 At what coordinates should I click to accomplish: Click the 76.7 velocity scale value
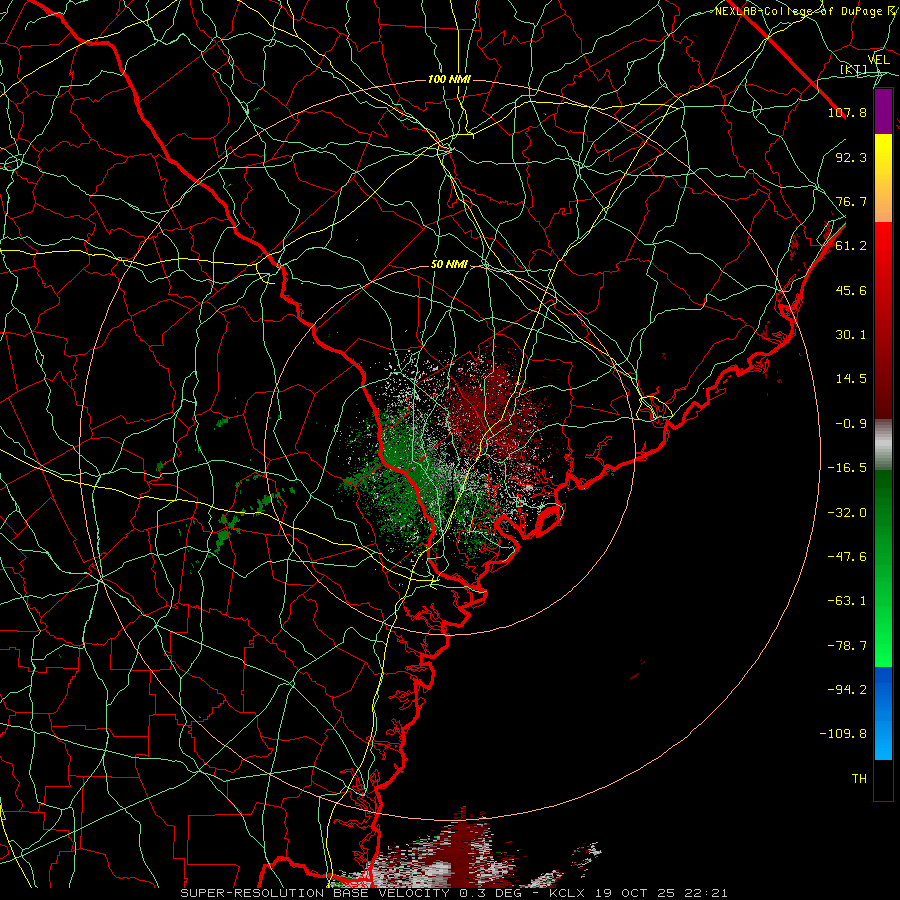[851, 201]
